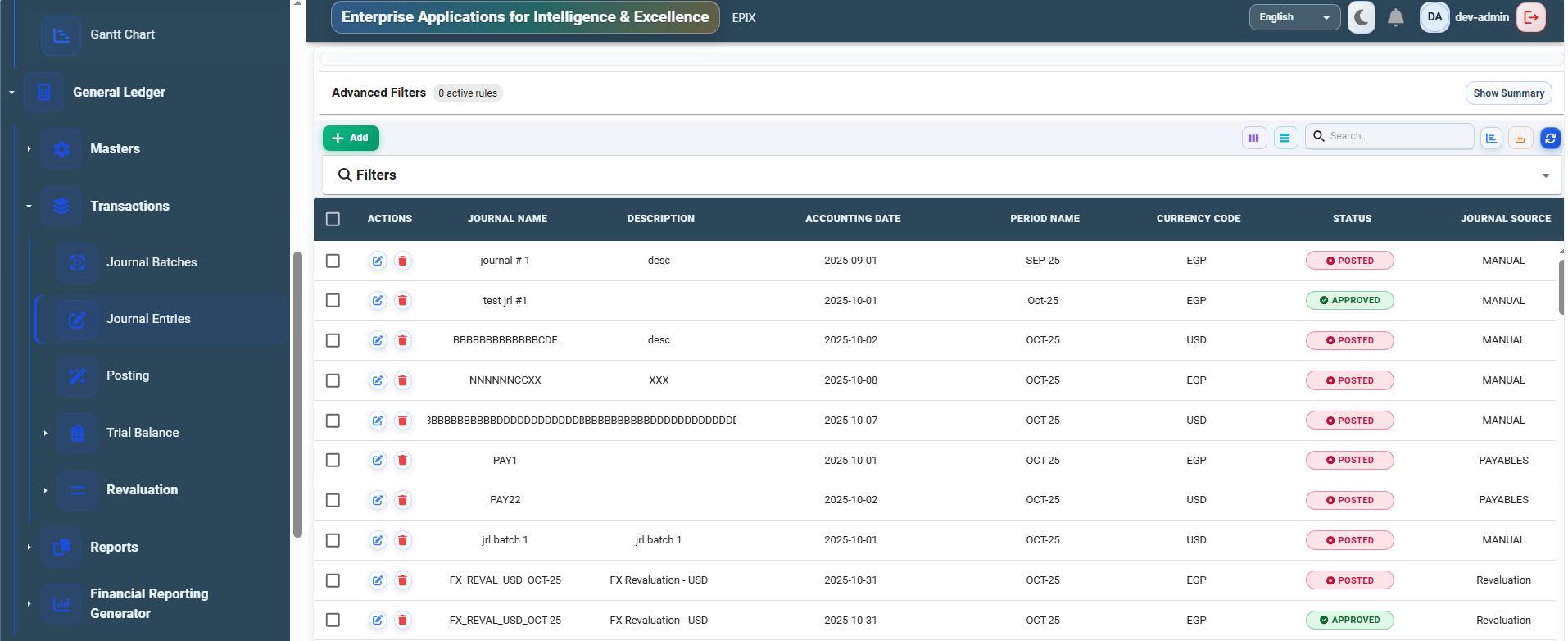
Task: Delete the PAY1 journal entry
Action: (402, 461)
